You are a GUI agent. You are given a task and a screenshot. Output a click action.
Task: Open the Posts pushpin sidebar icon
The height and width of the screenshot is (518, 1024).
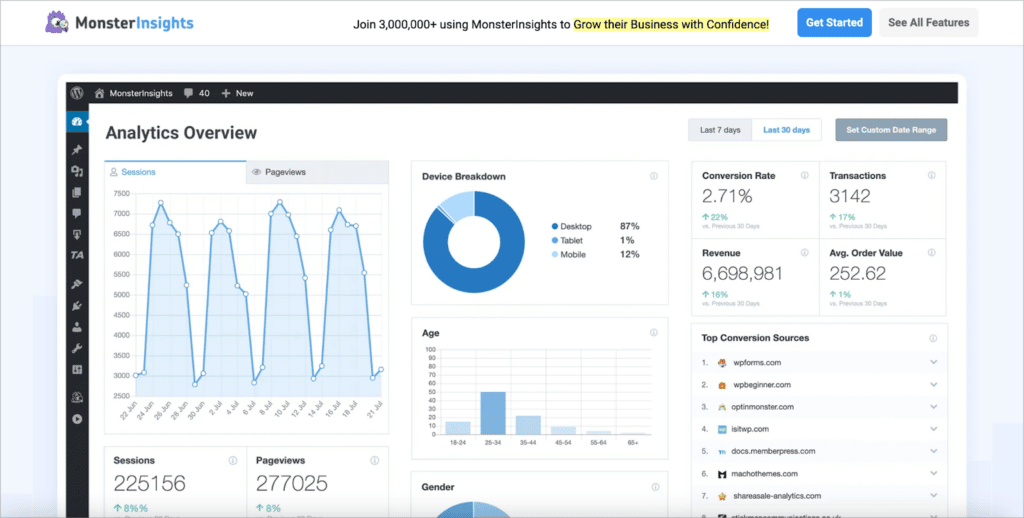[x=77, y=150]
